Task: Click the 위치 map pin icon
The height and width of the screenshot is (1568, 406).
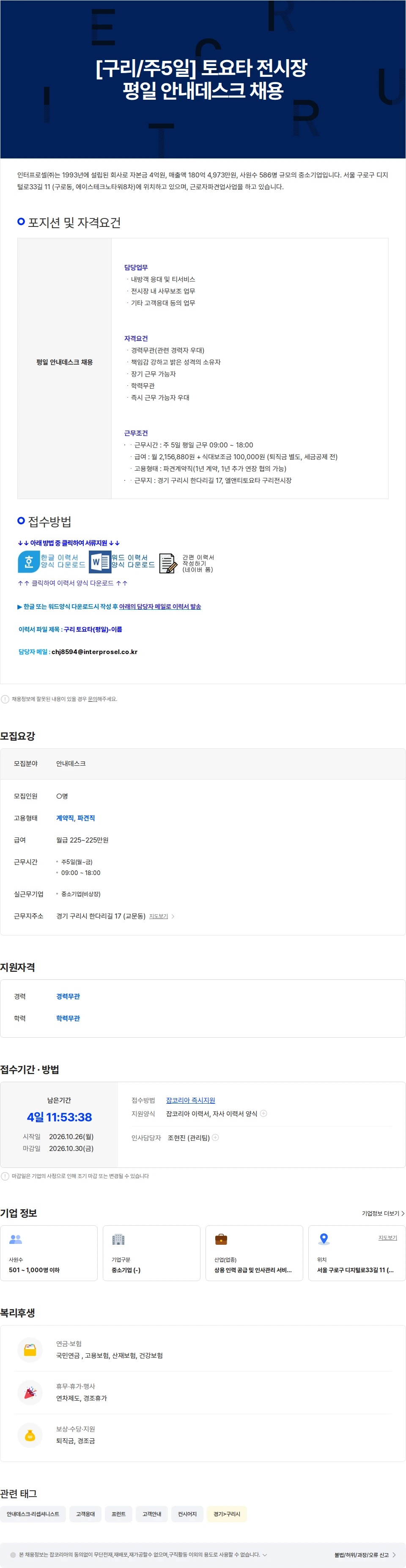Action: point(324,1239)
